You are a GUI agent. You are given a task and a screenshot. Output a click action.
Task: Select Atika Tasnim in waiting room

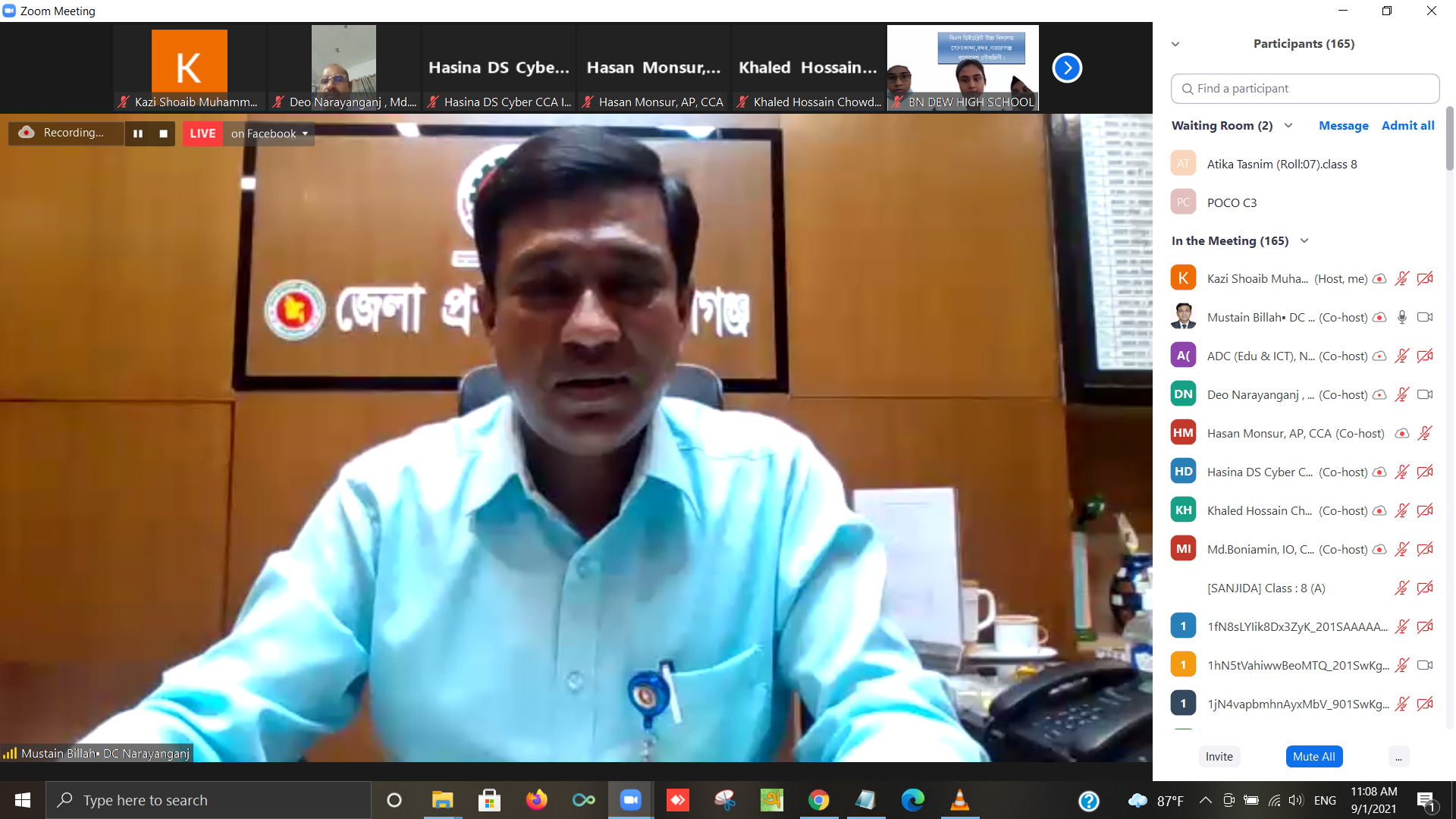click(x=1304, y=164)
